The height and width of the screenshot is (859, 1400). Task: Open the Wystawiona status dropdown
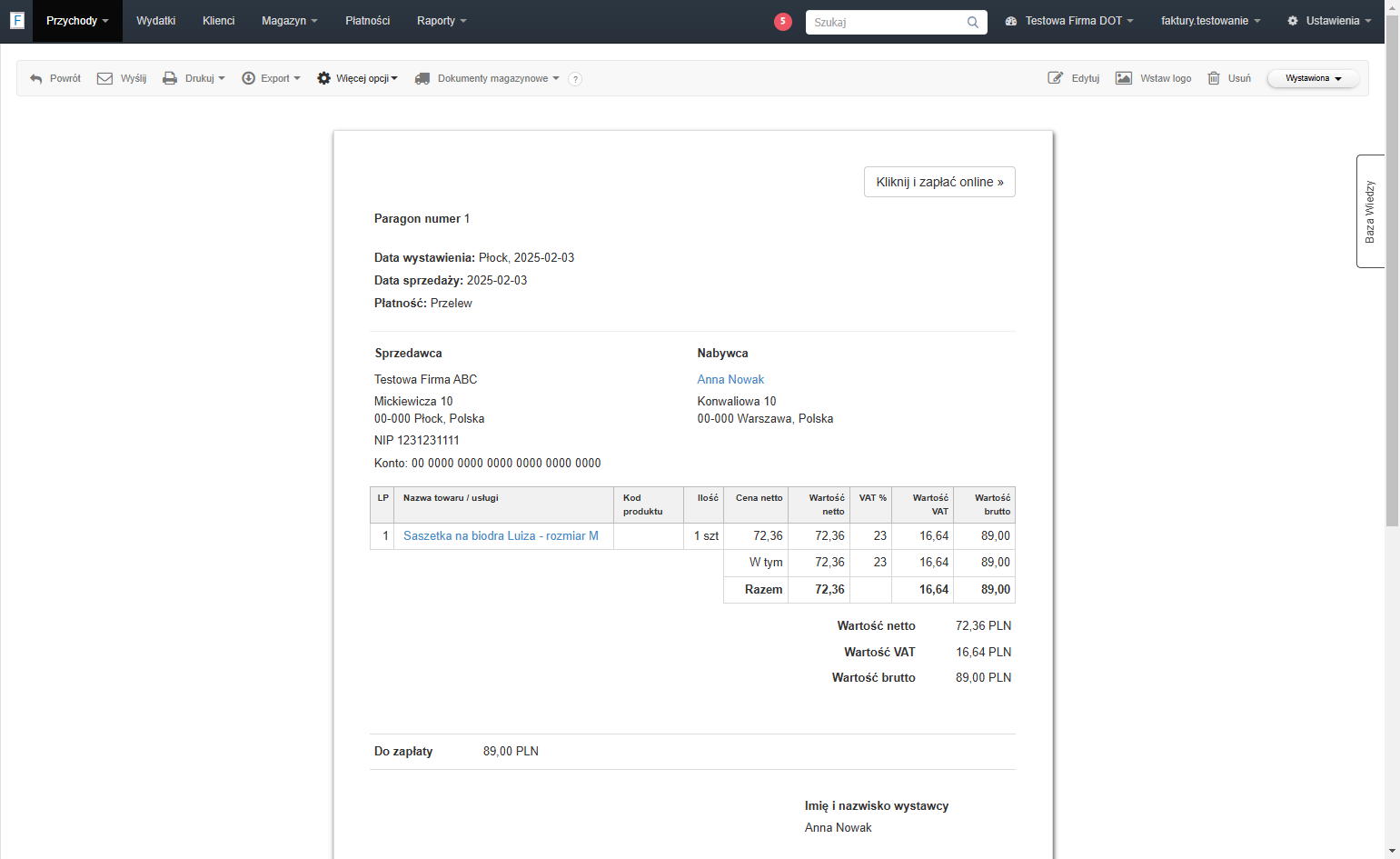(1313, 78)
